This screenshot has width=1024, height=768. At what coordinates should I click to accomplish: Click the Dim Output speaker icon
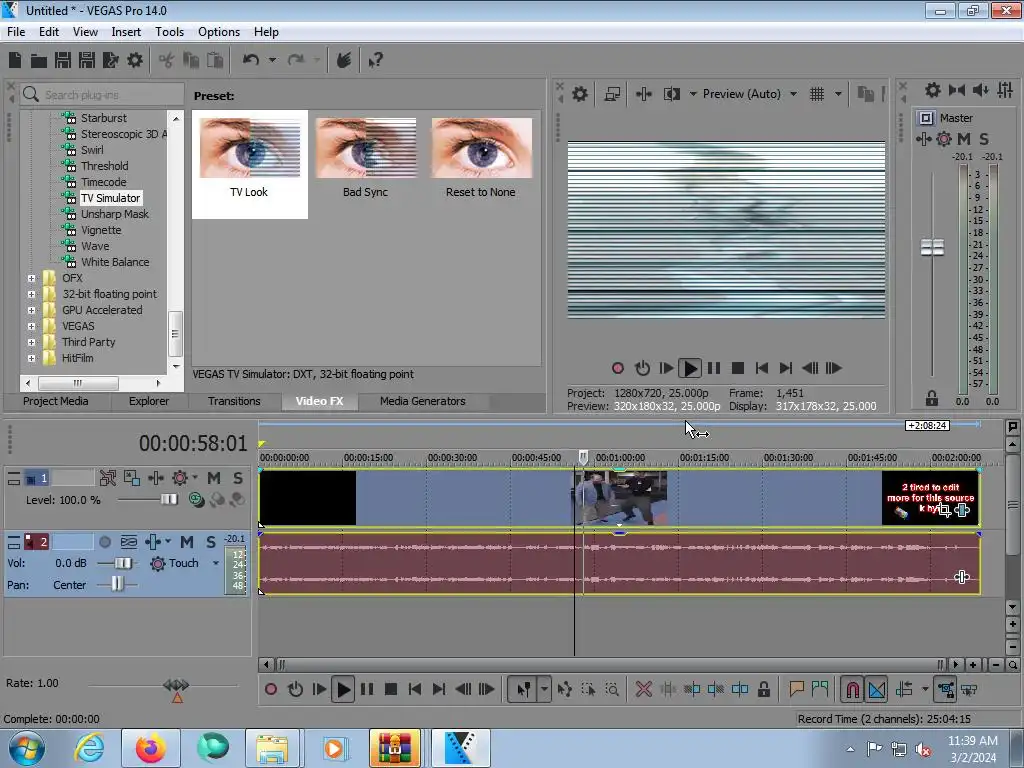tap(980, 90)
